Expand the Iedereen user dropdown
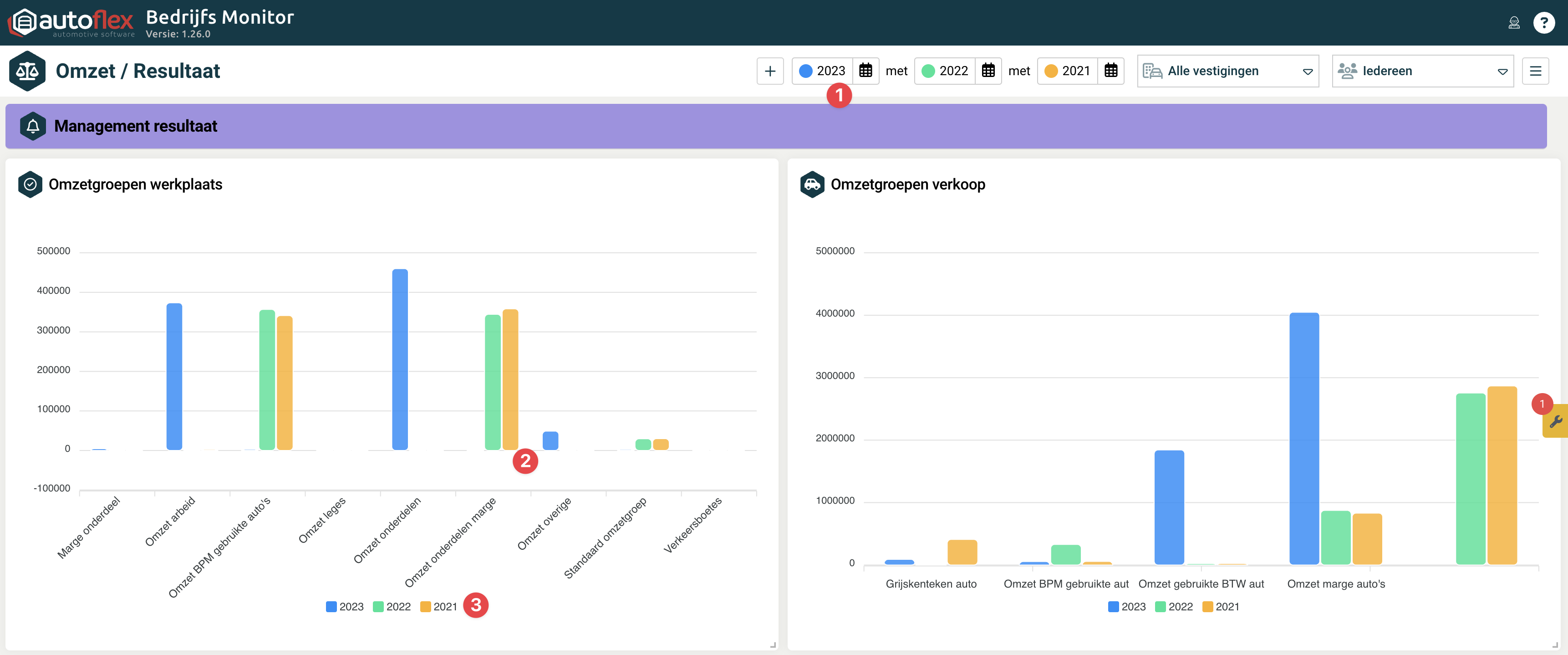The height and width of the screenshot is (655, 1568). click(x=1422, y=71)
